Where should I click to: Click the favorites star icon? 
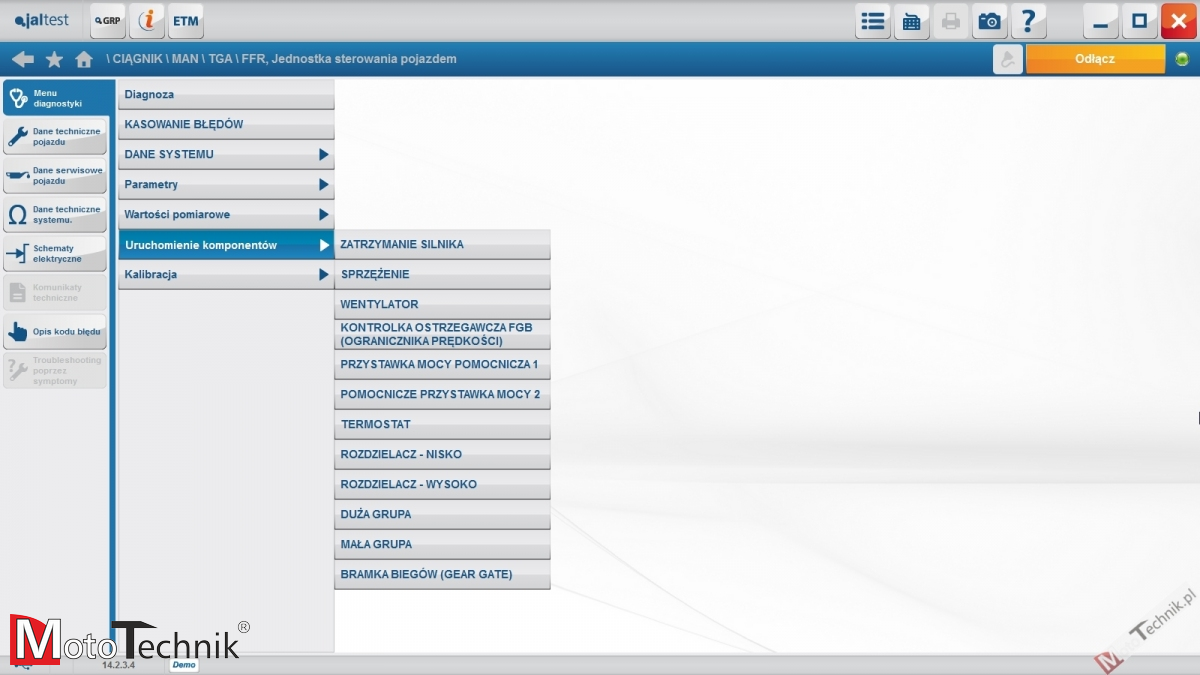54,59
